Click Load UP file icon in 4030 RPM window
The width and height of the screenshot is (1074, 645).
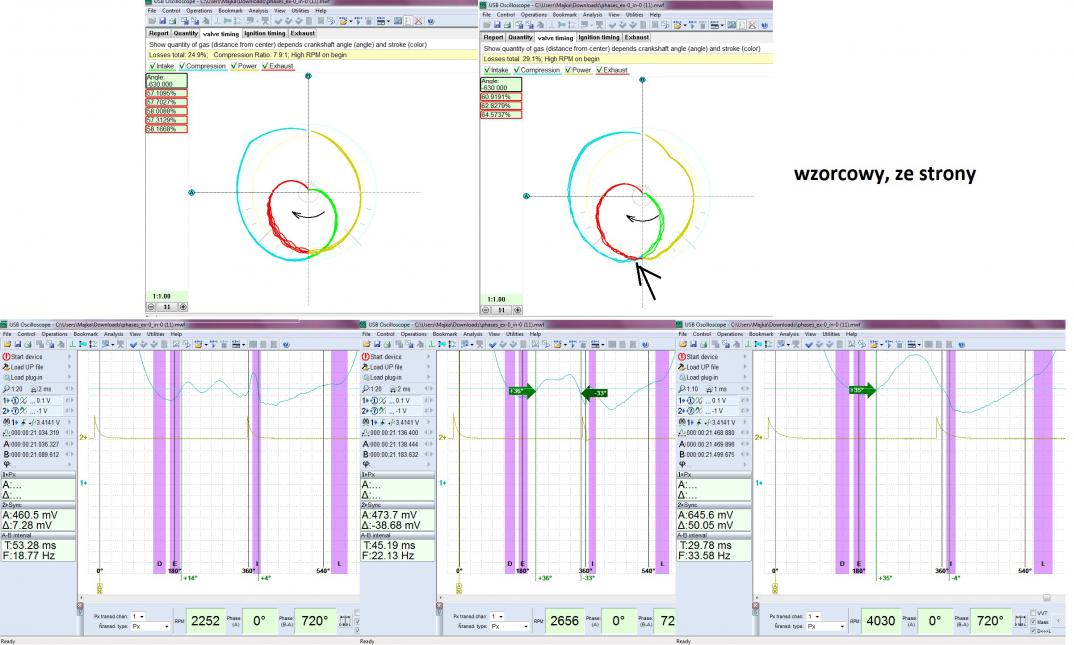click(x=682, y=367)
